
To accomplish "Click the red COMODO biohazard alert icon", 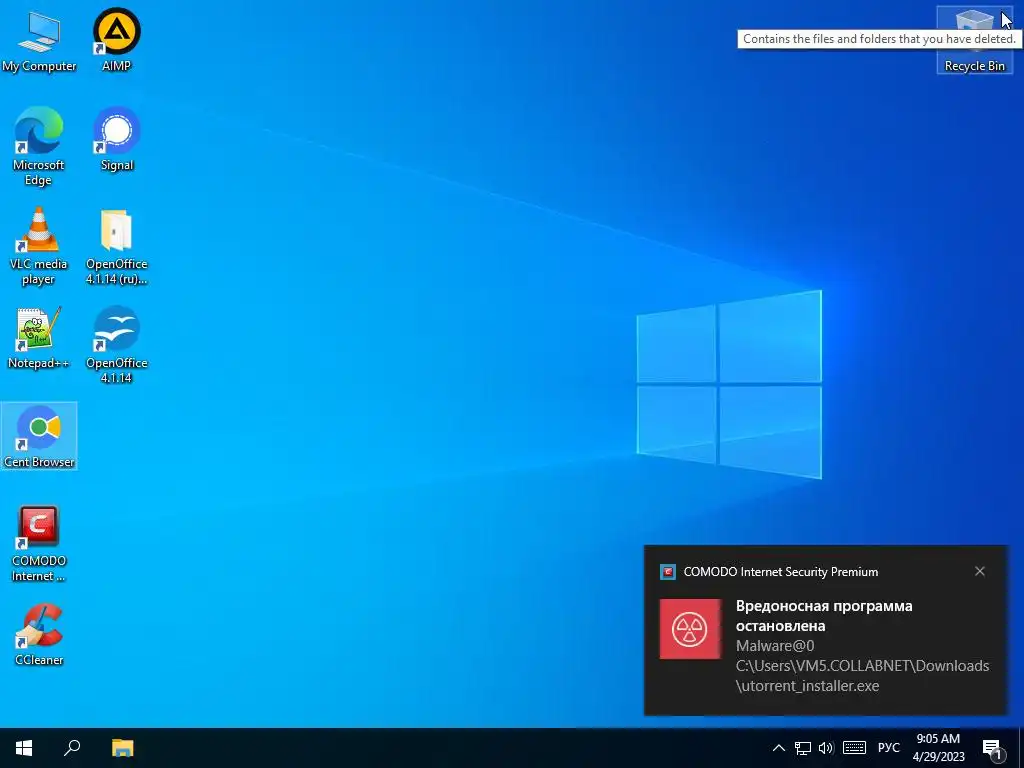I will [690, 629].
